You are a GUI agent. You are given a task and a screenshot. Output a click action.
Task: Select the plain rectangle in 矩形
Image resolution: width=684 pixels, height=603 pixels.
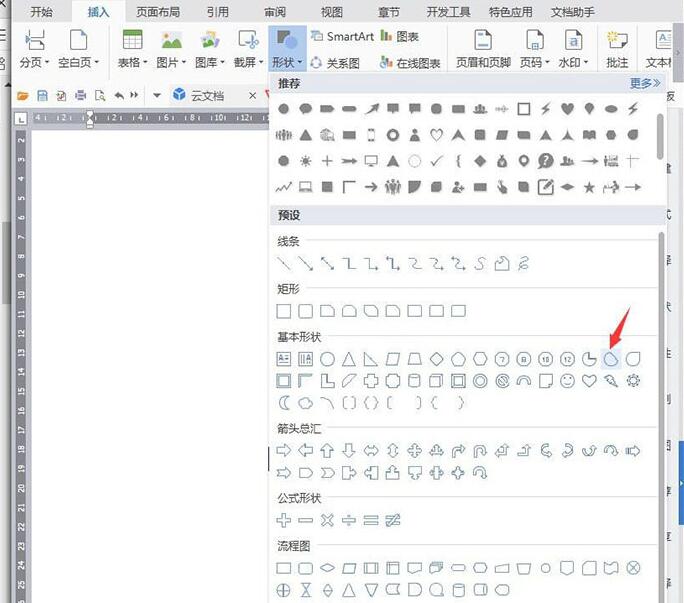point(284,311)
